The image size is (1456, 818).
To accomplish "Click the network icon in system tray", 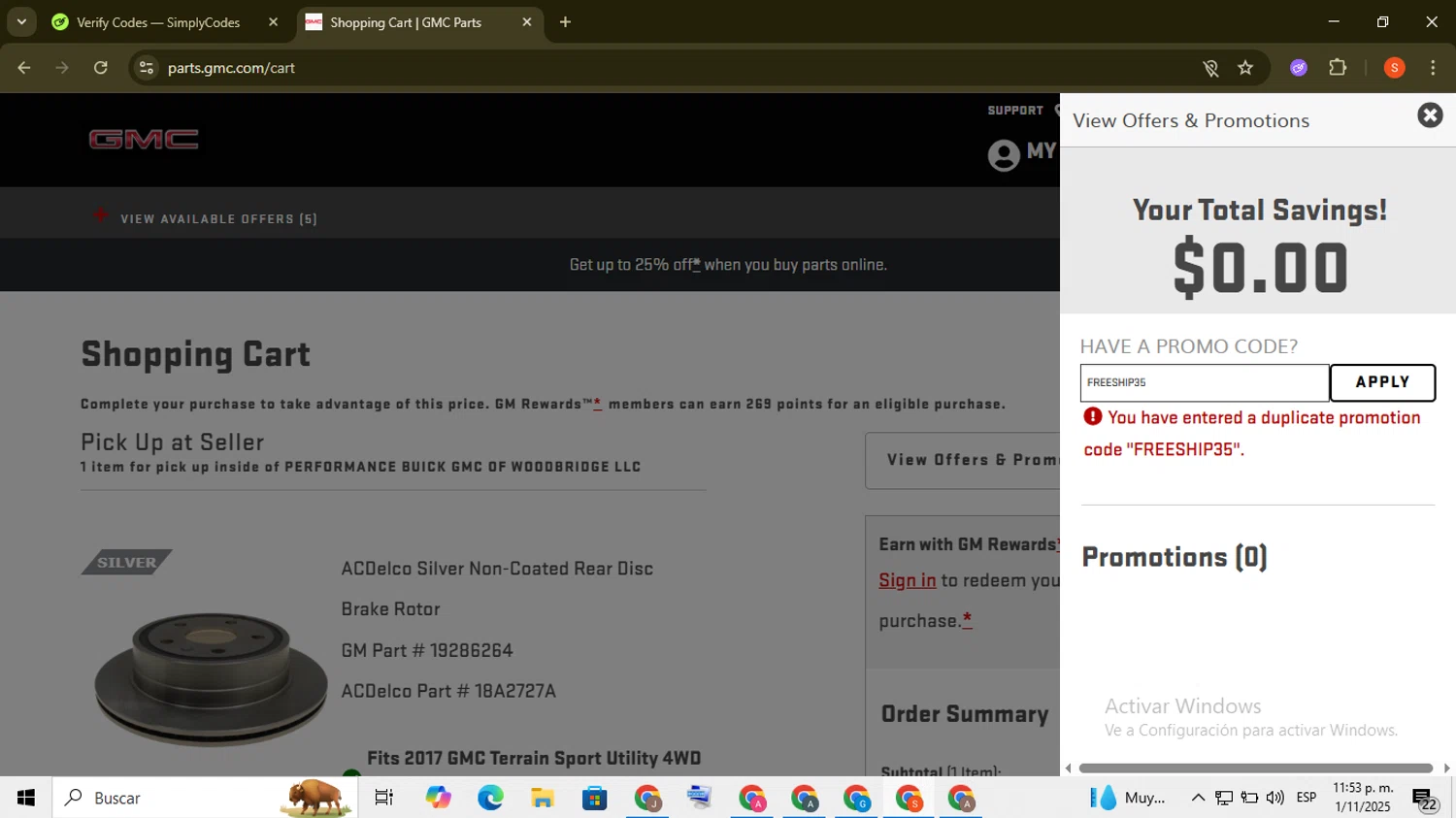I will point(1224,798).
